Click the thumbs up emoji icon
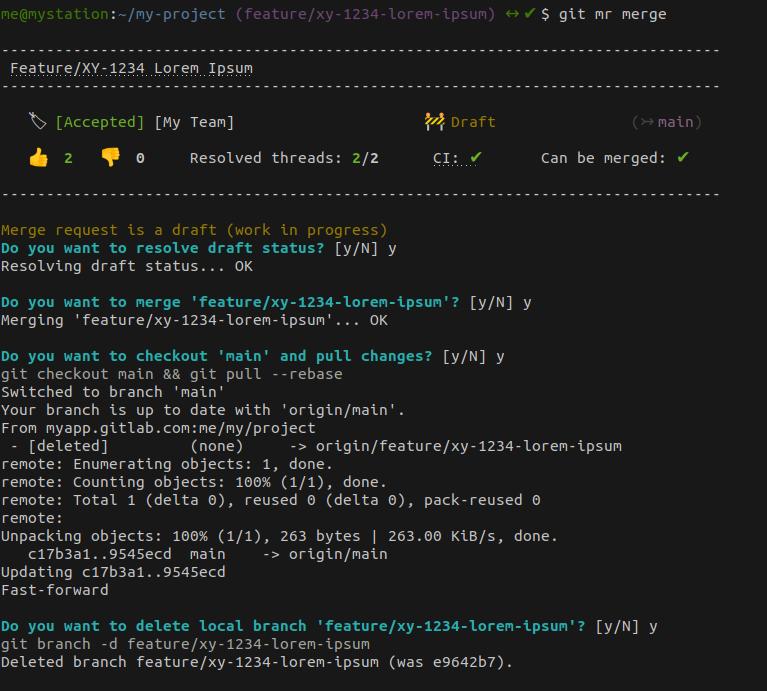The height and width of the screenshot is (691, 767). (x=39, y=158)
